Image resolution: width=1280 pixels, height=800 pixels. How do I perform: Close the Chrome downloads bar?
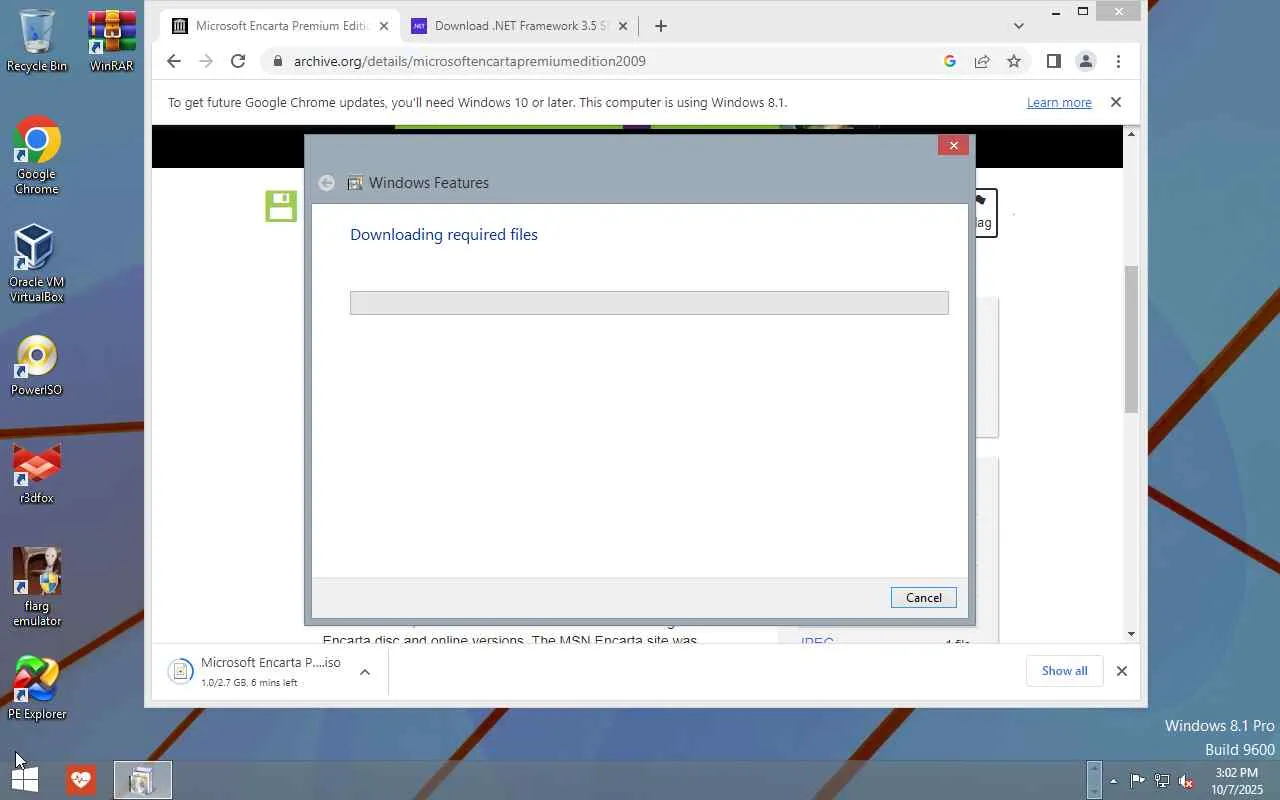pyautogui.click(x=1121, y=671)
